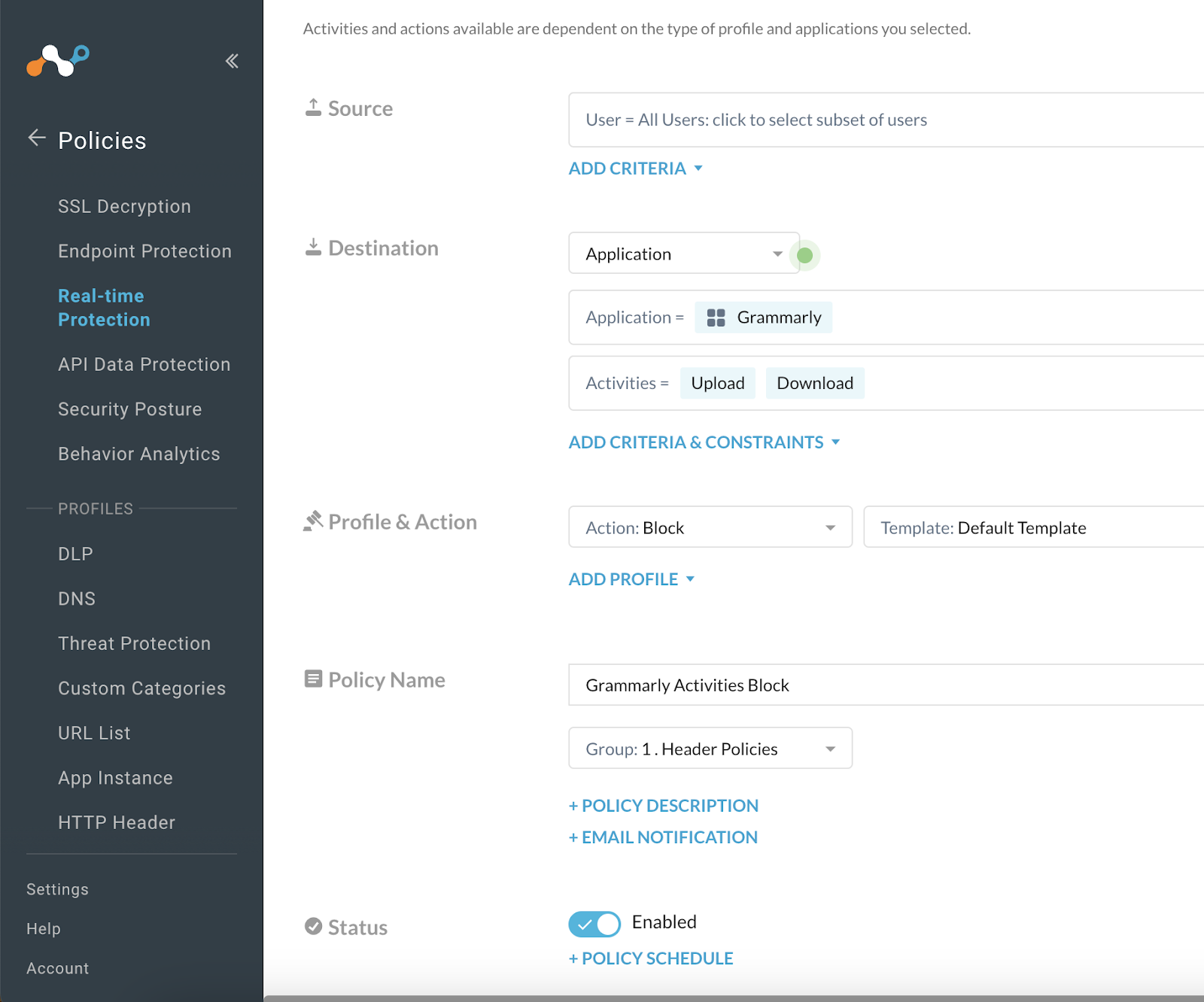Viewport: 1204px width, 1002px height.
Task: Open the HTTP Header page
Action: tap(117, 822)
